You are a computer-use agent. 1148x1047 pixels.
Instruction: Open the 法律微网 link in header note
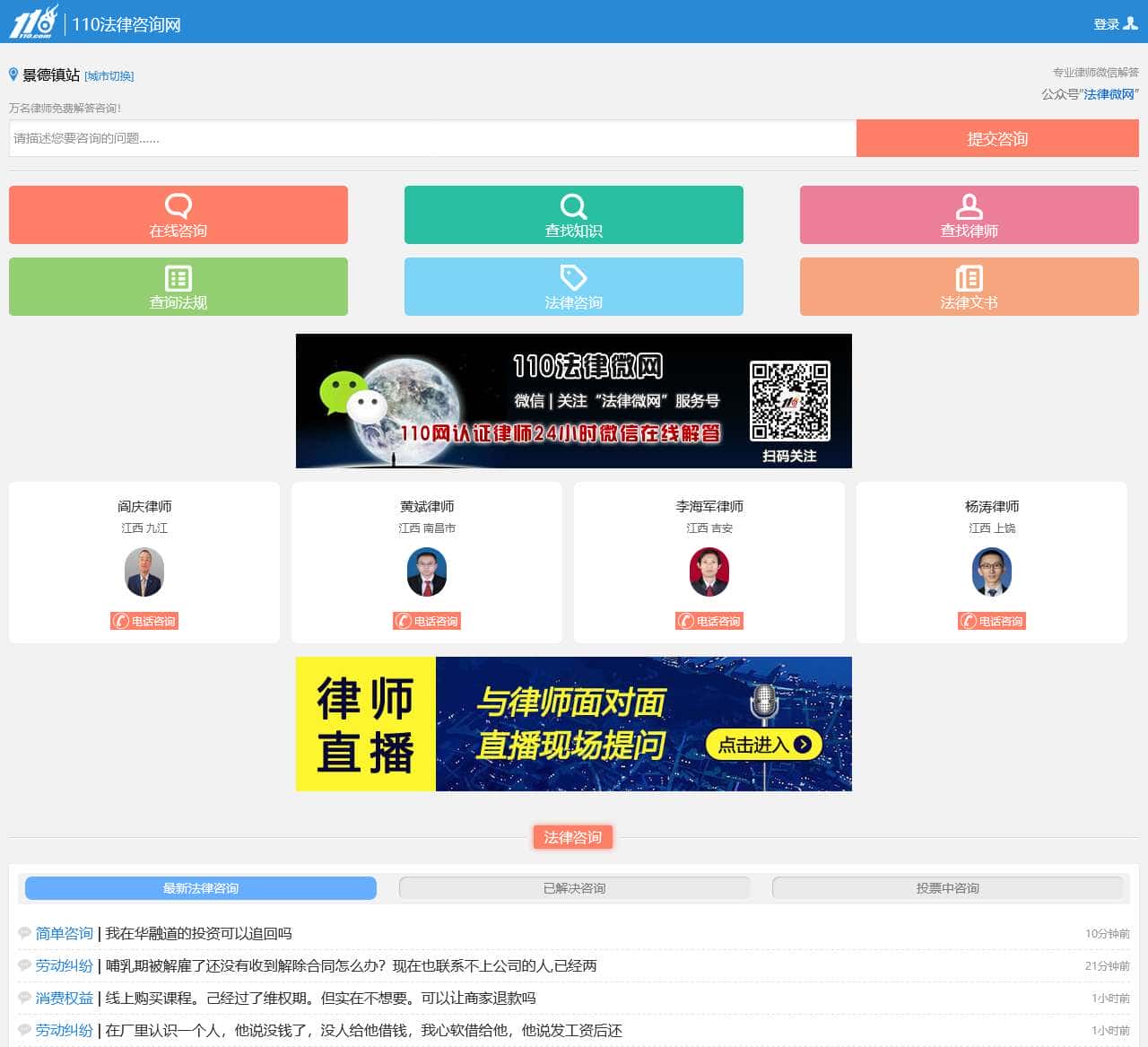pyautogui.click(x=1109, y=94)
